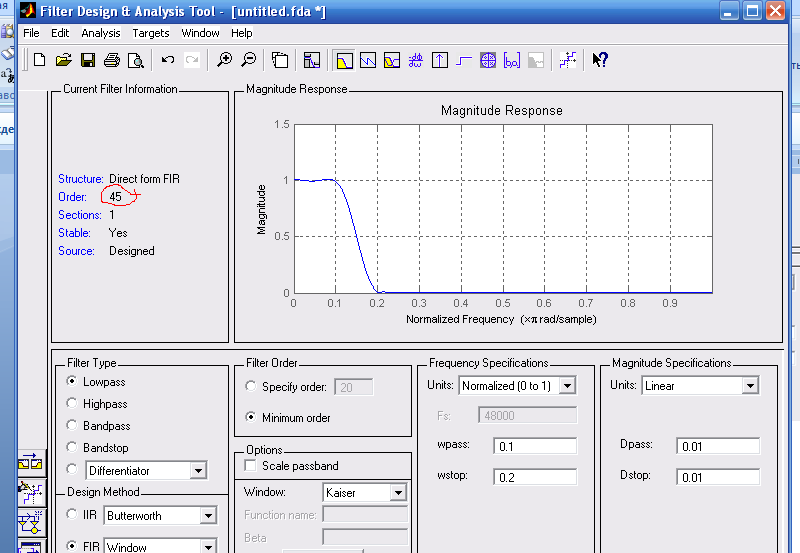800x553 pixels.
Task: Click the Function name field
Action: [365, 514]
